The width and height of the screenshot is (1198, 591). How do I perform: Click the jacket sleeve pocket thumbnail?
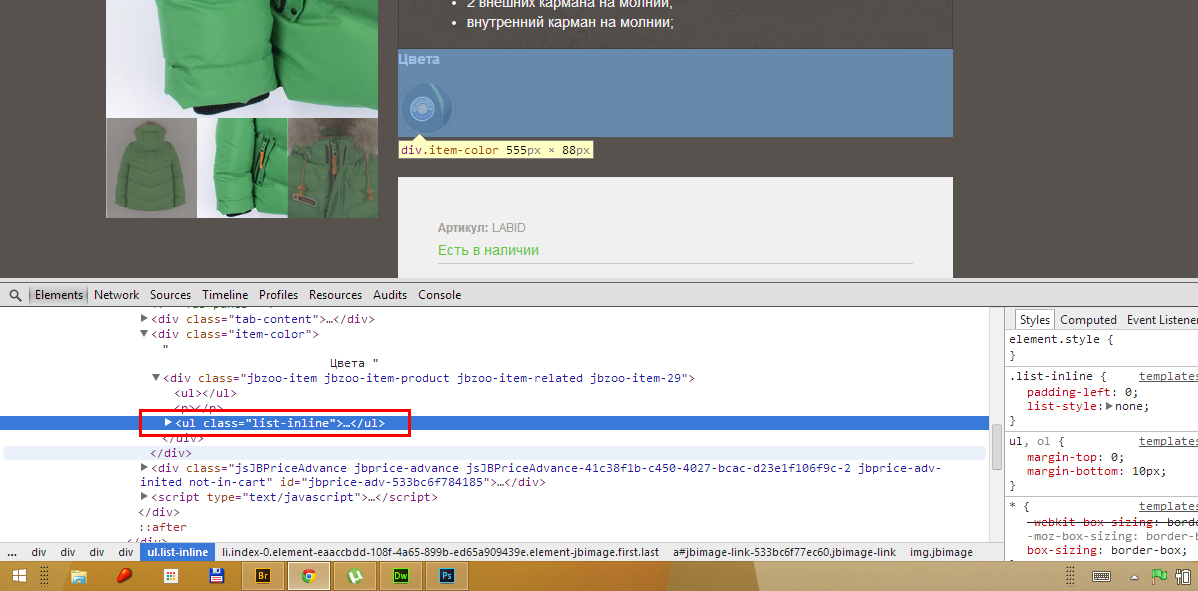242,168
